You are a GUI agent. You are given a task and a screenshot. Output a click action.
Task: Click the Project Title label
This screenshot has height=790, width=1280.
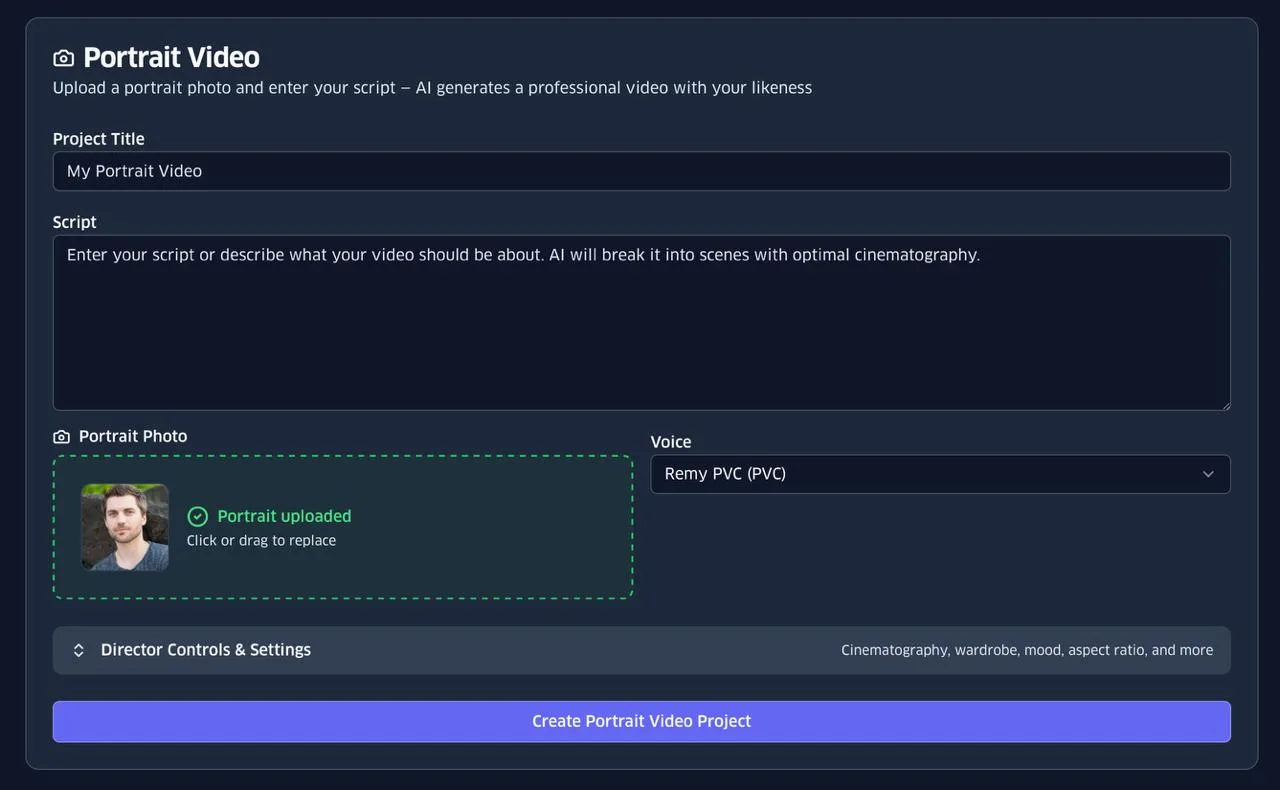[x=98, y=139]
